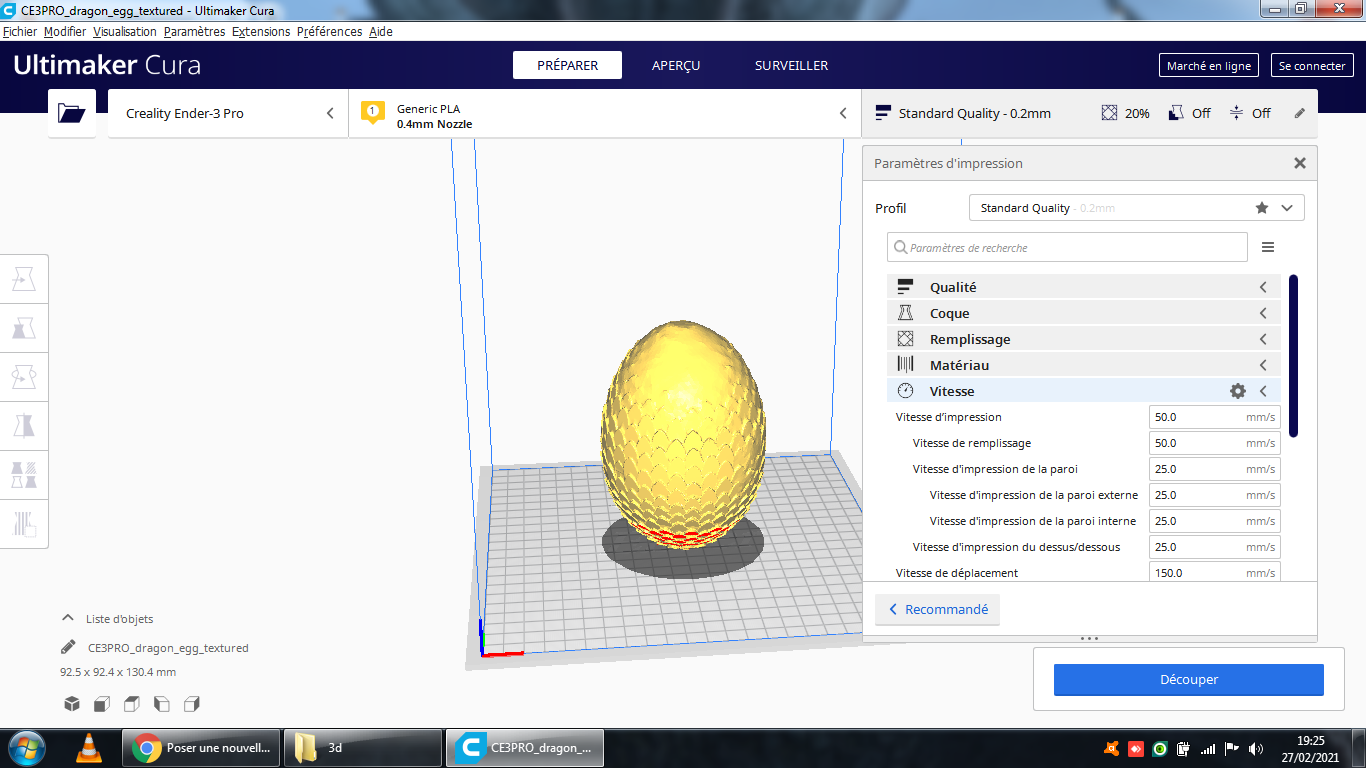
Task: Click the left side view cube icon
Action: click(x=162, y=704)
